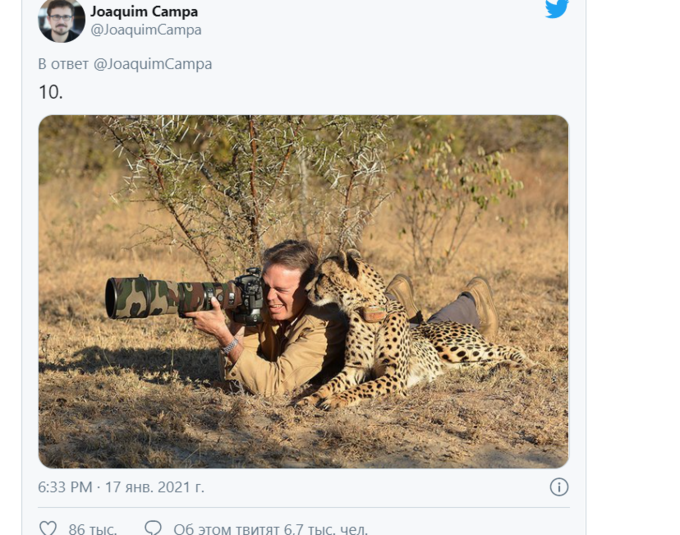Click the 'В ответ' reply label
Screen dimensions: 680x535
click(63, 64)
